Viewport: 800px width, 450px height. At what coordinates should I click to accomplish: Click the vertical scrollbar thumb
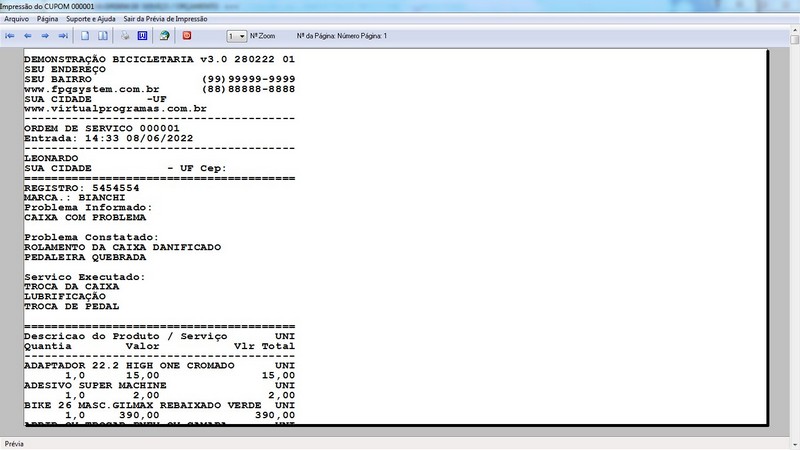[x=794, y=40]
